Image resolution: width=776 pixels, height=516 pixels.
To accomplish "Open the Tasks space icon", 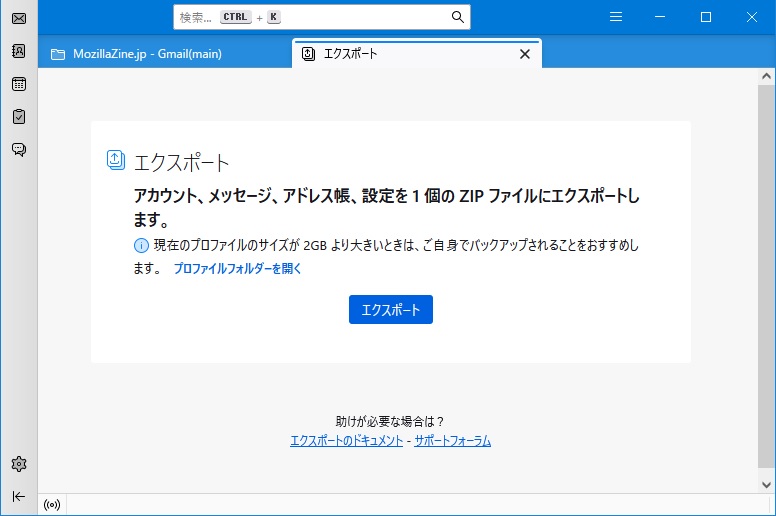I will (18, 117).
